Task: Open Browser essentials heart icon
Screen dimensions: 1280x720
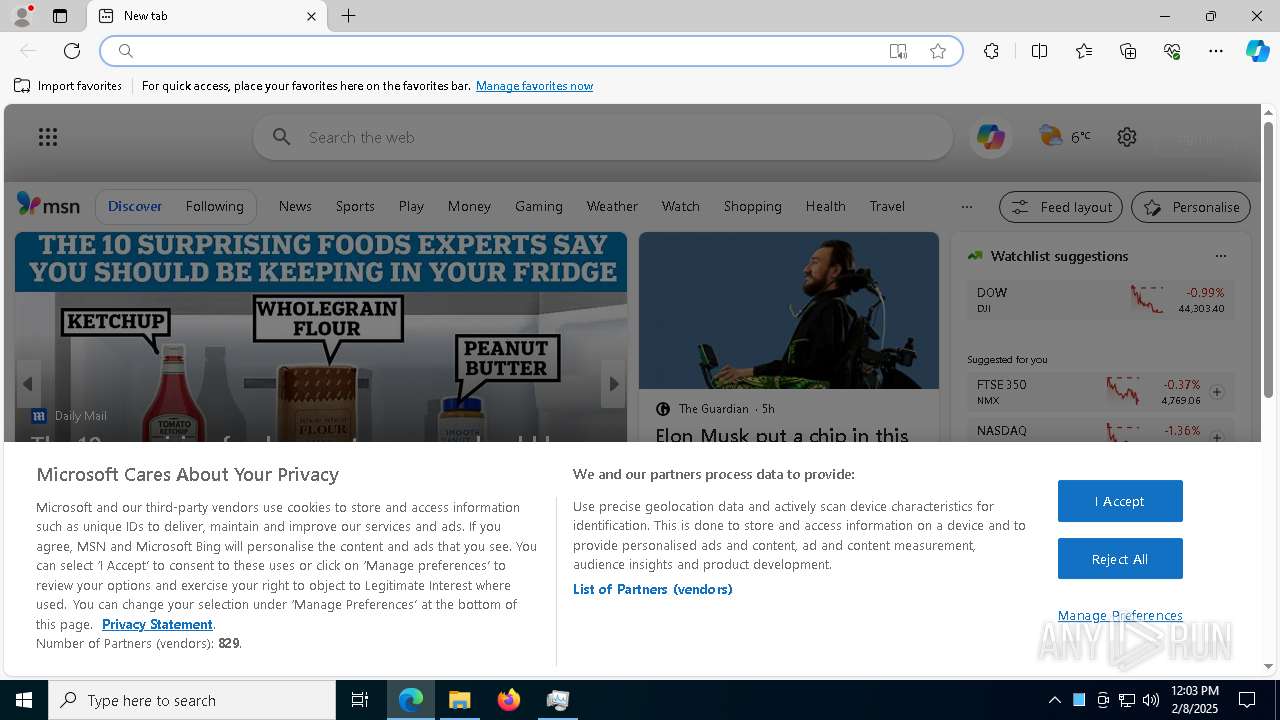Action: pyautogui.click(x=1172, y=51)
